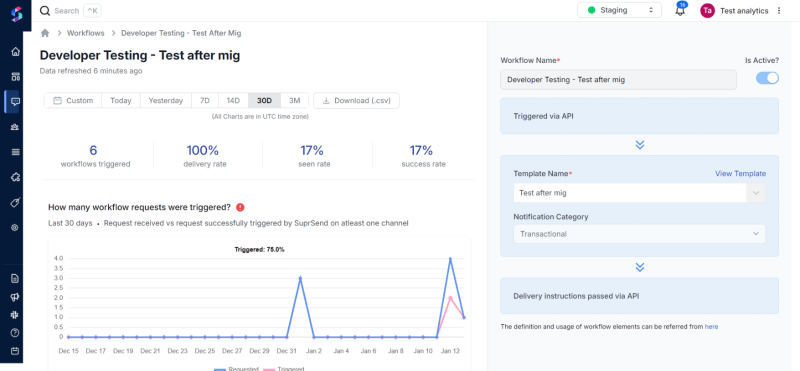This screenshot has height=371, width=800.
Task: Open the Staging environment dropdown
Action: point(619,10)
